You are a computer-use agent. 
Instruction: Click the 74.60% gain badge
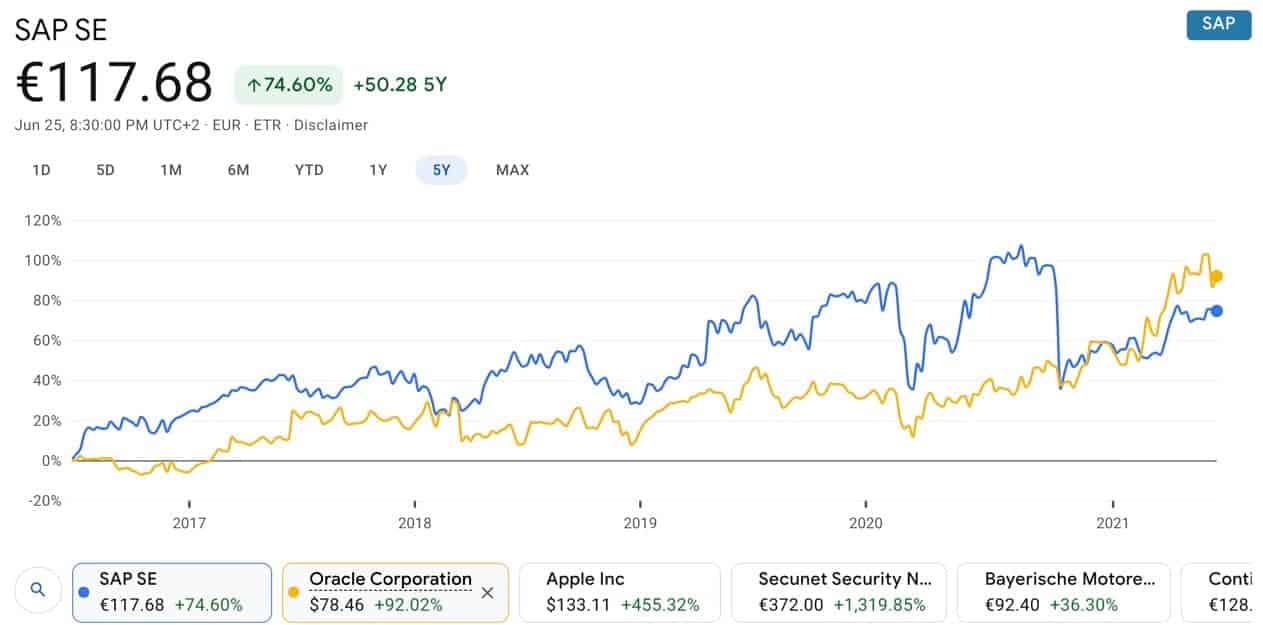[x=289, y=85]
